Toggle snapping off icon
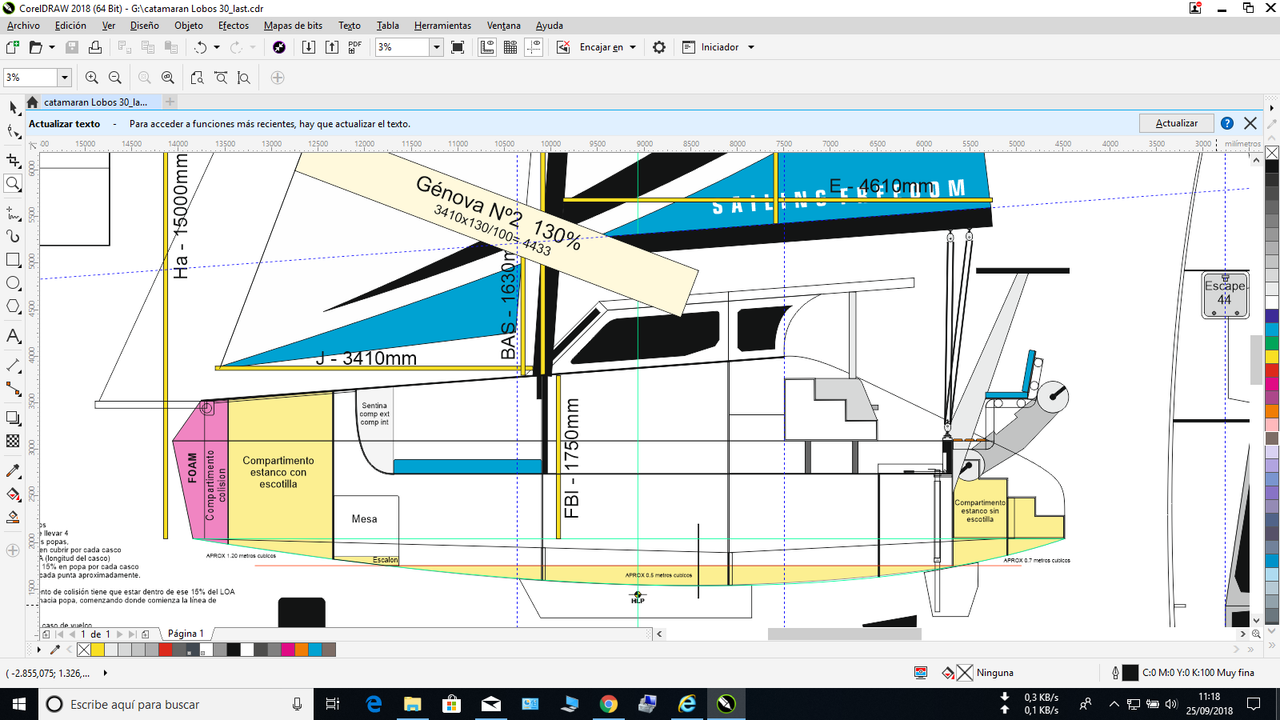 coord(563,47)
